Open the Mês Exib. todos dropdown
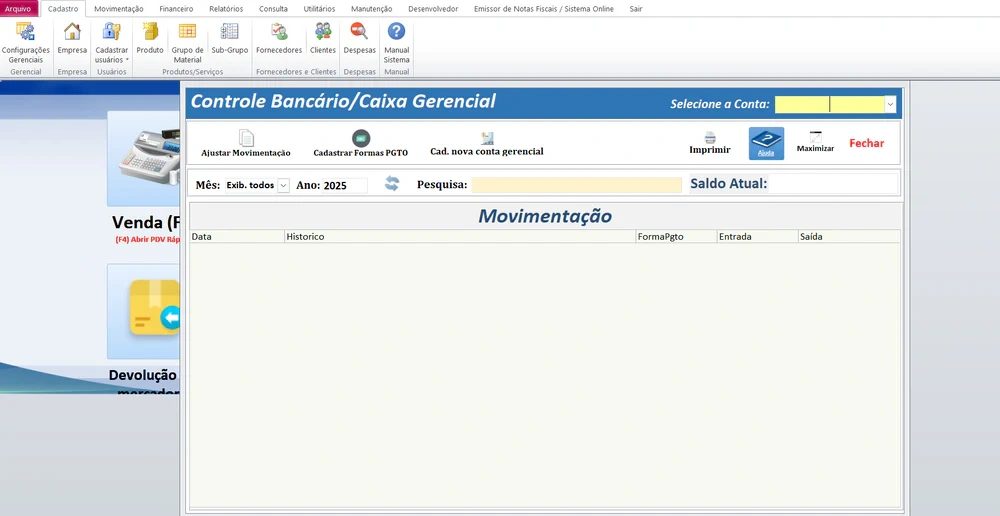The height and width of the screenshot is (516, 1000). (x=283, y=185)
